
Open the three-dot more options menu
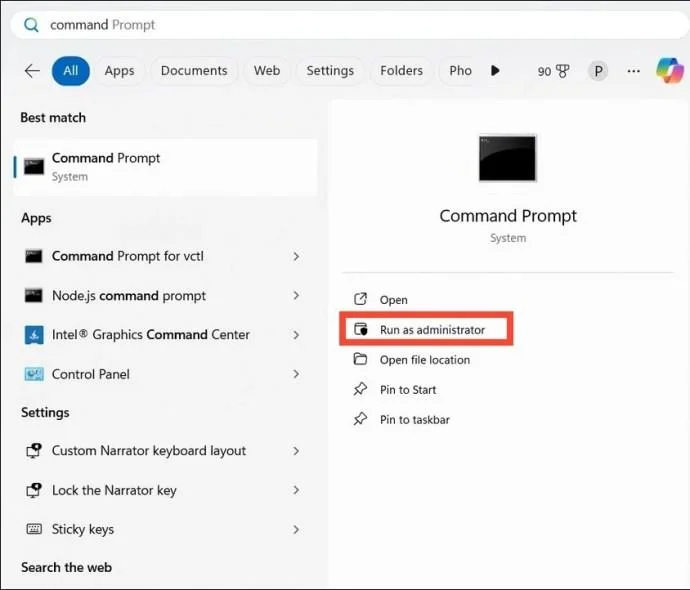633,71
